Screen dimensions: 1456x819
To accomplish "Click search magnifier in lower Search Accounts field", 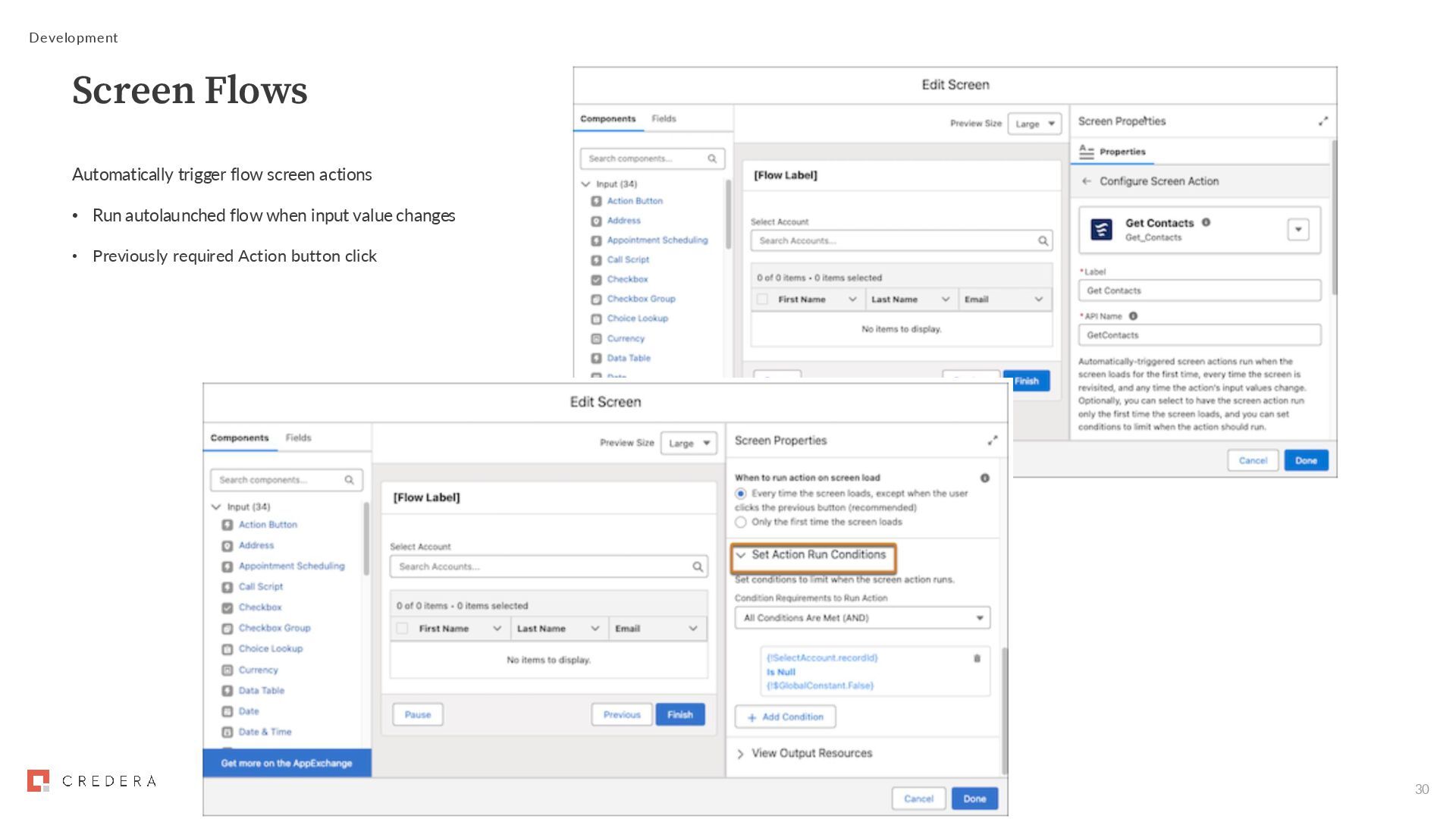I will (x=697, y=566).
